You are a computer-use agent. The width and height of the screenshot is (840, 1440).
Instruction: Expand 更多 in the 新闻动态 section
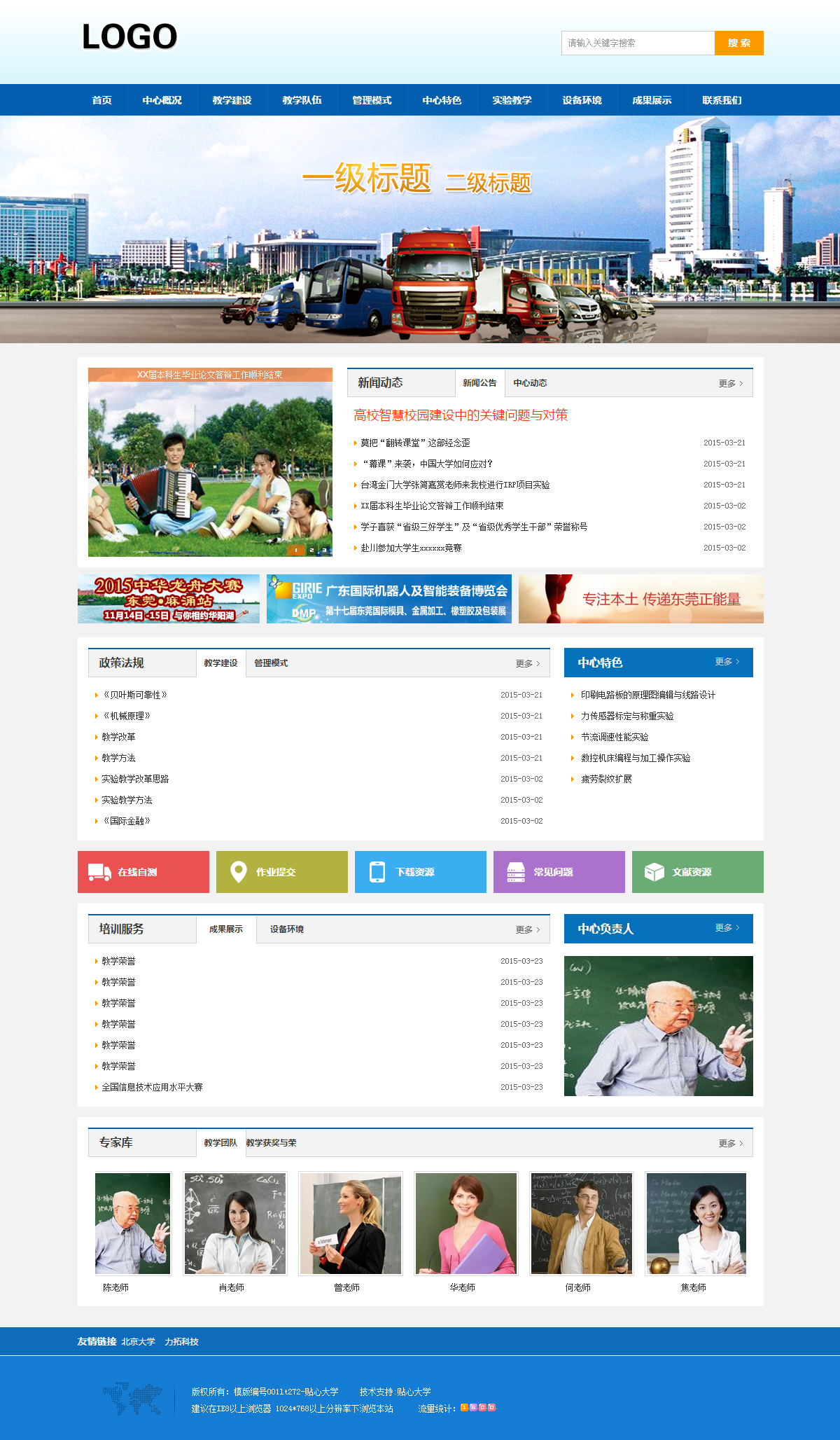click(x=730, y=384)
